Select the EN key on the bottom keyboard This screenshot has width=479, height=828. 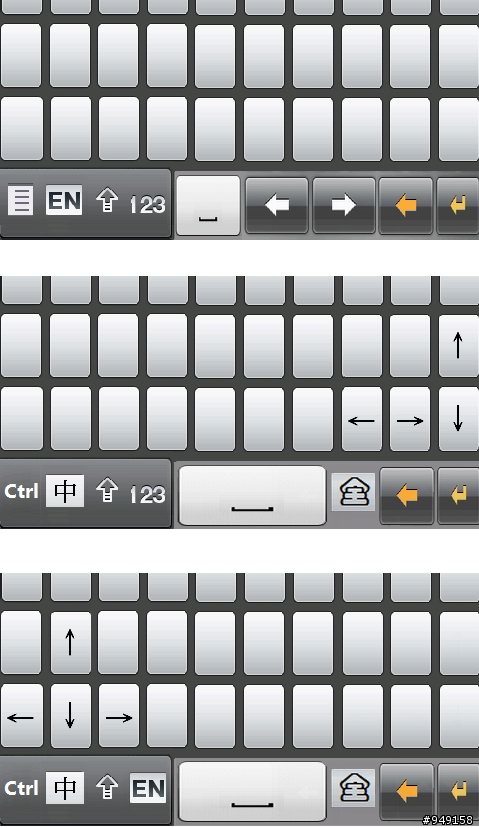148,788
